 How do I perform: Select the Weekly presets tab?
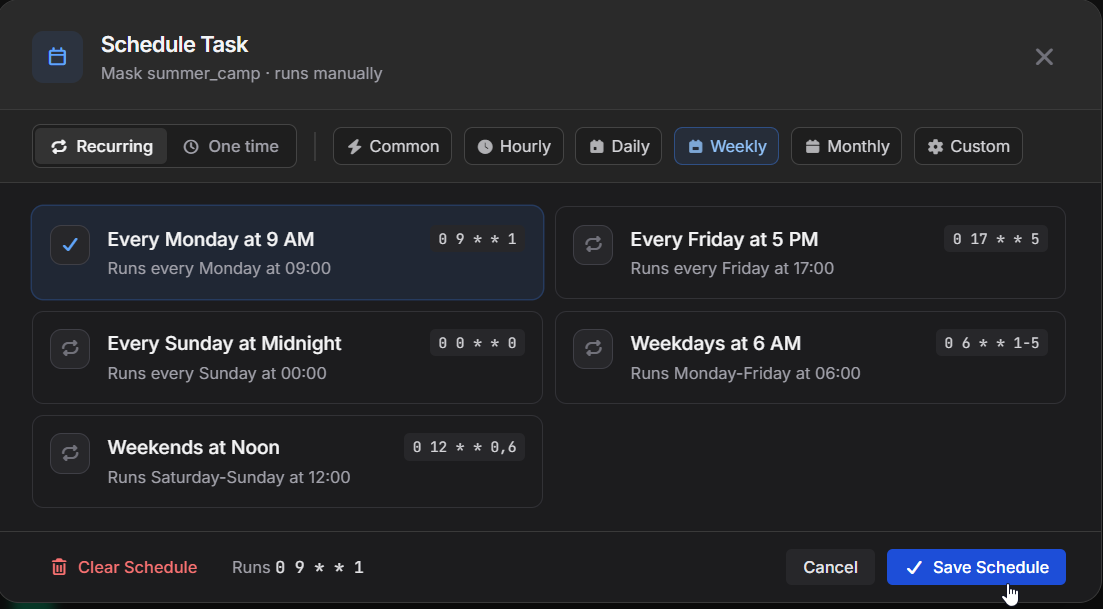(726, 146)
